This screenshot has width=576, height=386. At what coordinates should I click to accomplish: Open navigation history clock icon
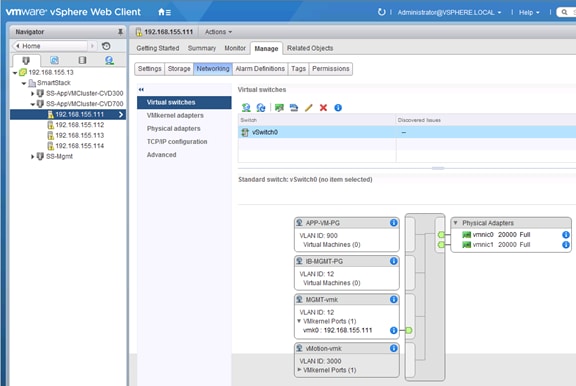click(x=106, y=46)
